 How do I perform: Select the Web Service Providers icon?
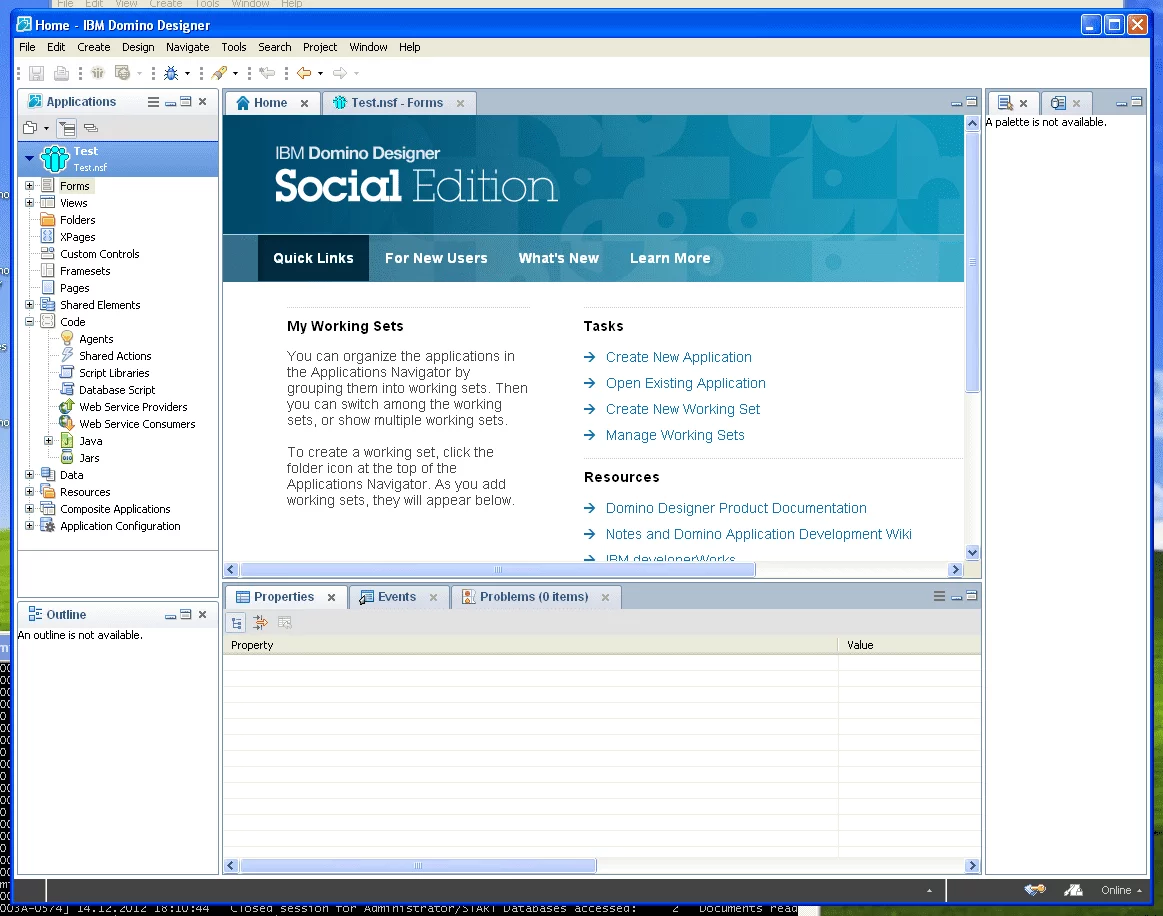pos(67,407)
